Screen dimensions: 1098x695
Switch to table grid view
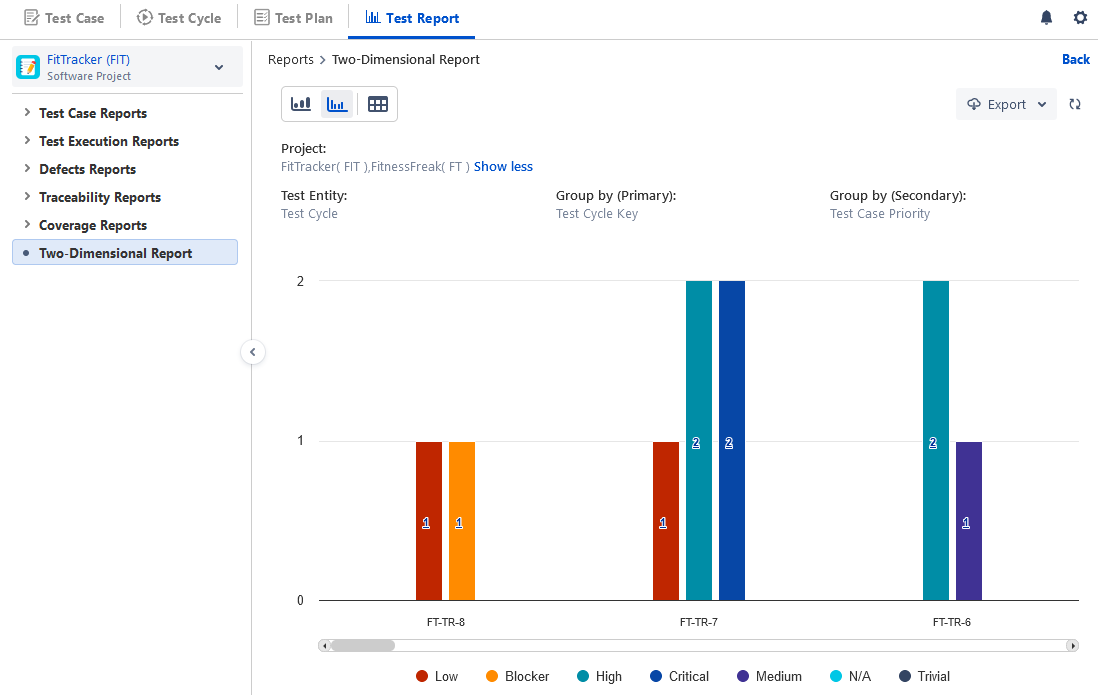[377, 104]
